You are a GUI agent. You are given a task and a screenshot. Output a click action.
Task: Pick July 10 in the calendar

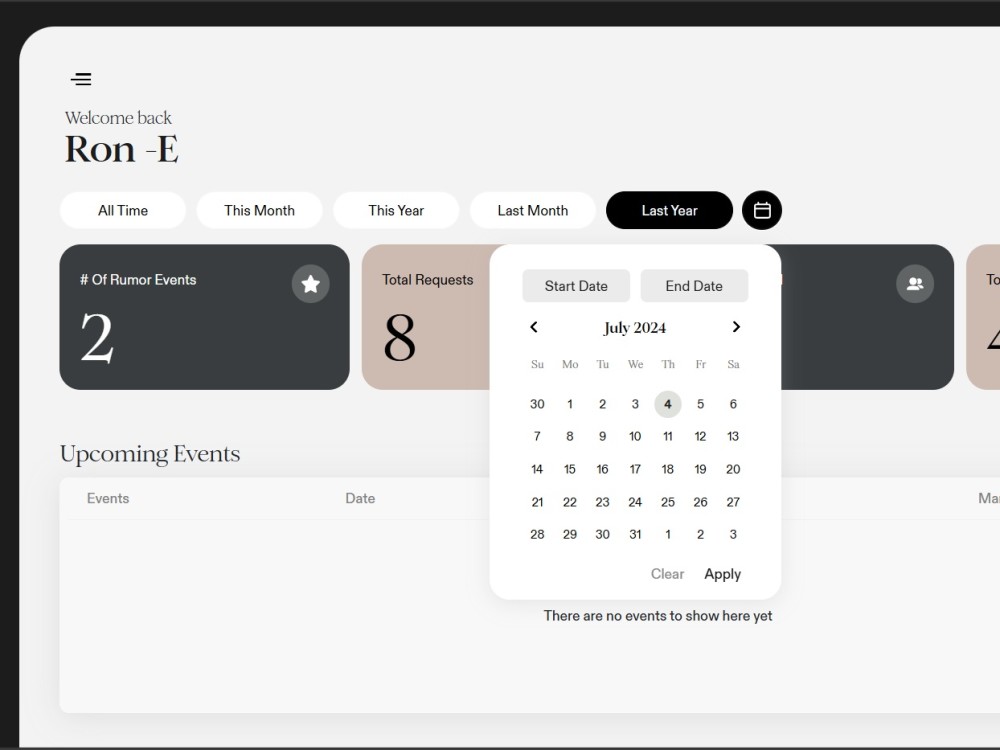(x=635, y=437)
